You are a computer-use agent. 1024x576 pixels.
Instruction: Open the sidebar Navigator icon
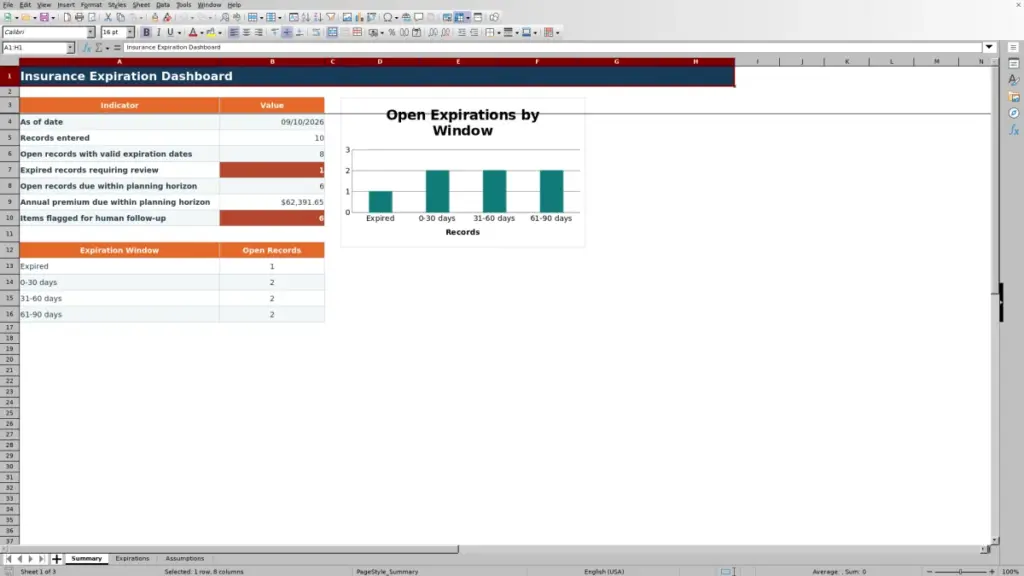[1014, 114]
